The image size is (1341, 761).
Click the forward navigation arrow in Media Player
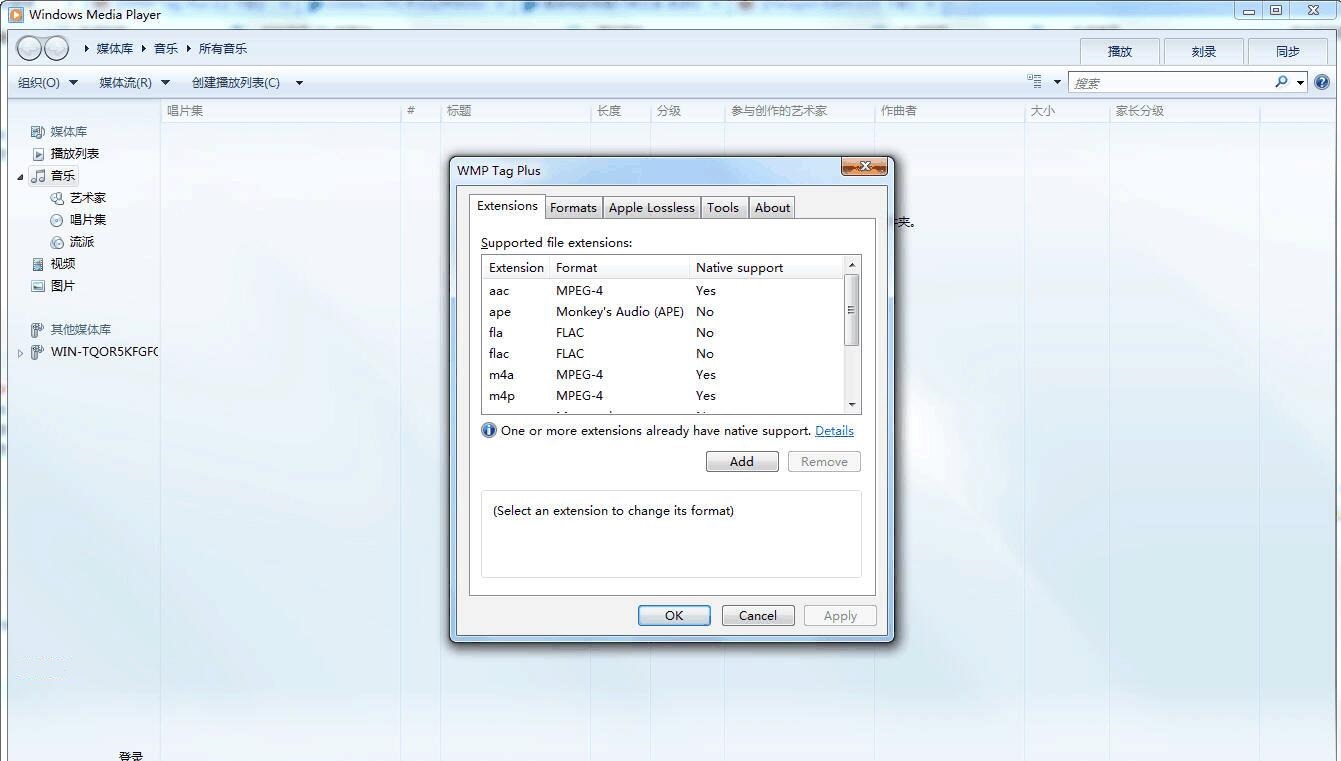click(57, 48)
